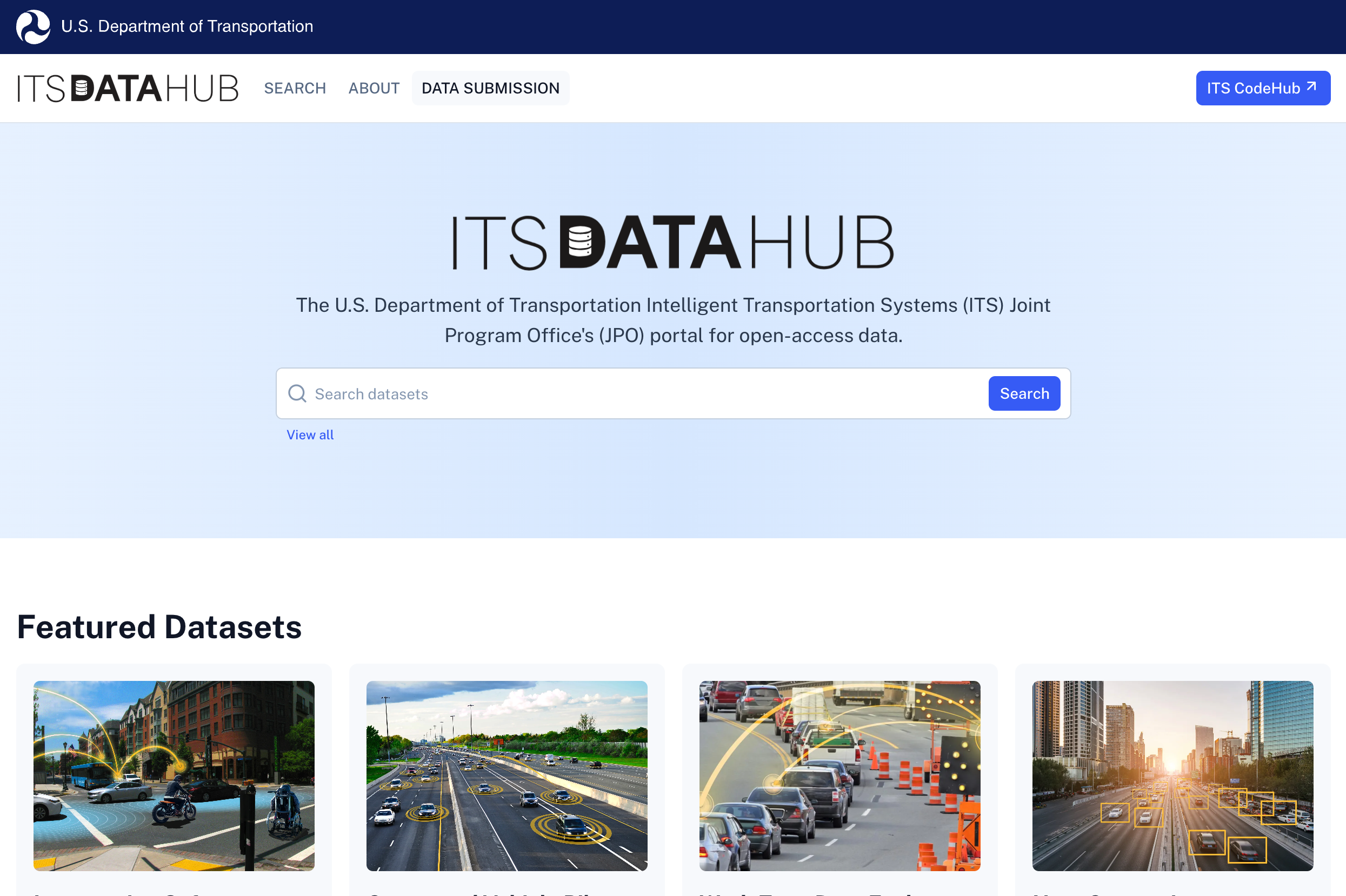
Task: Open the city skyline detection boxes thumbnail
Action: 1172,775
